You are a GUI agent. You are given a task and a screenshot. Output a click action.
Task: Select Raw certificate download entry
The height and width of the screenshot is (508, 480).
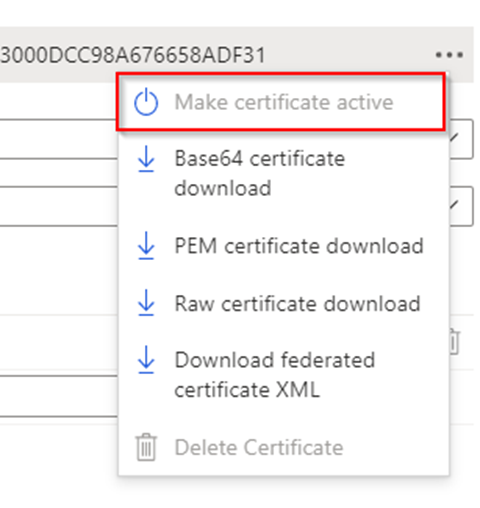[x=283, y=303]
